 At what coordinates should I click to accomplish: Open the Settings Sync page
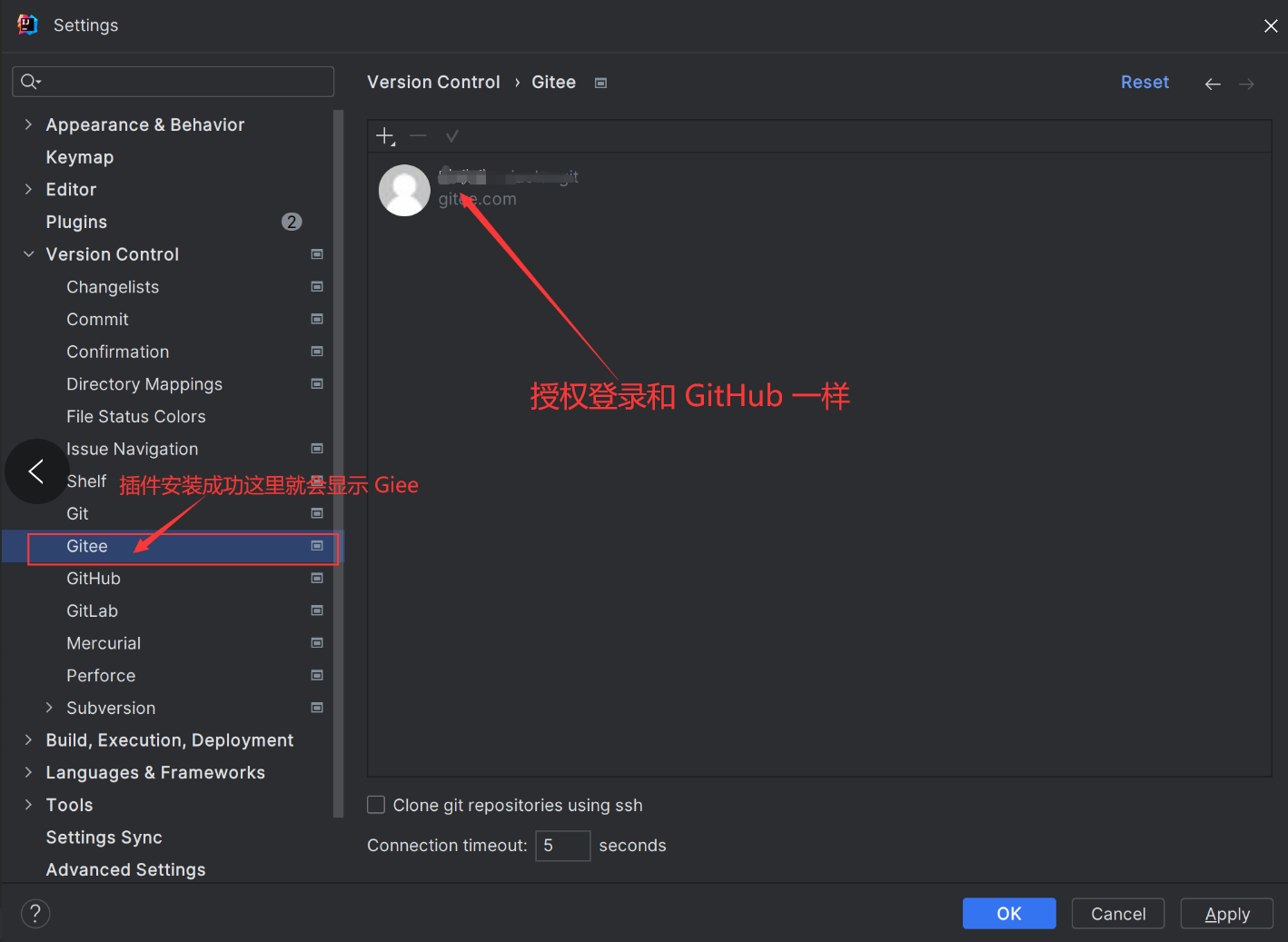click(104, 838)
